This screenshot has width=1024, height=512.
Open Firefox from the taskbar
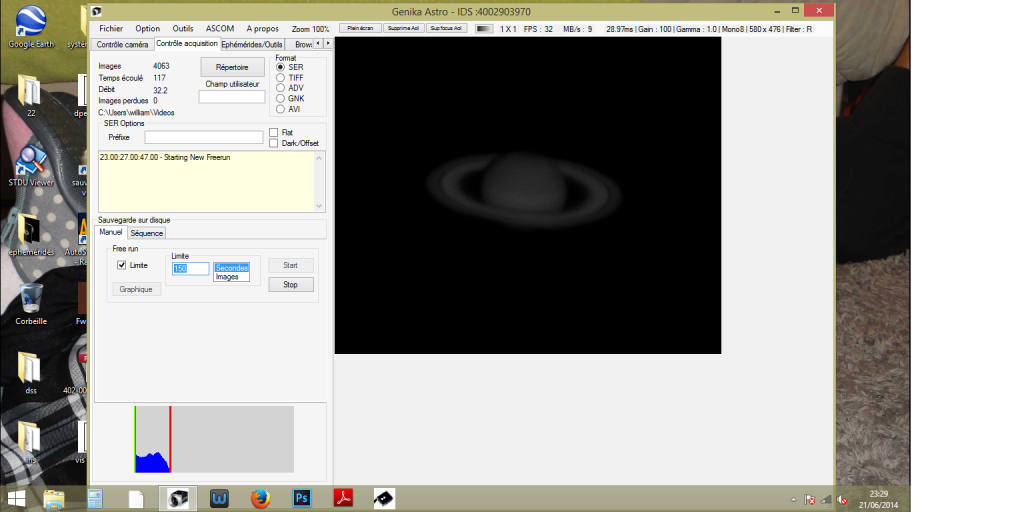261,498
